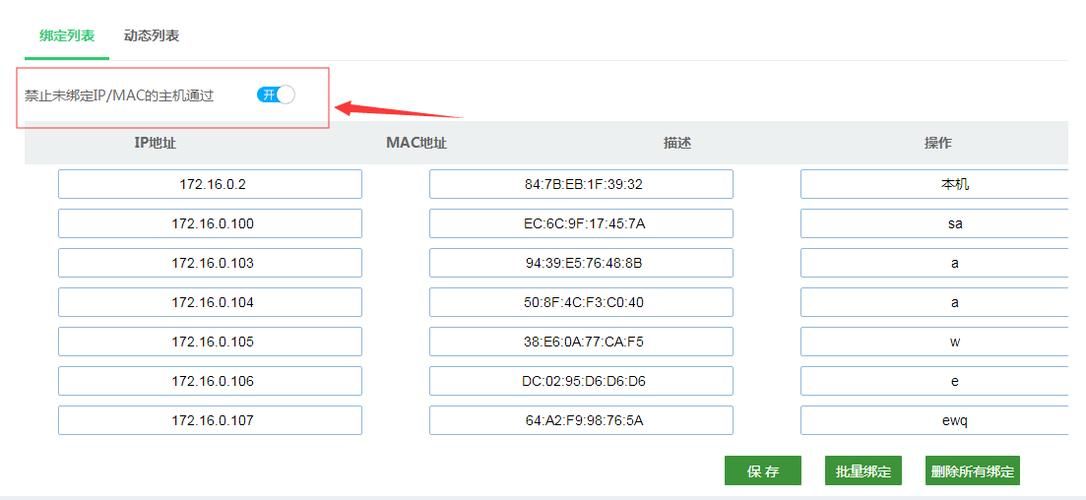Edit the description field for 172.16.0.103

(934, 263)
